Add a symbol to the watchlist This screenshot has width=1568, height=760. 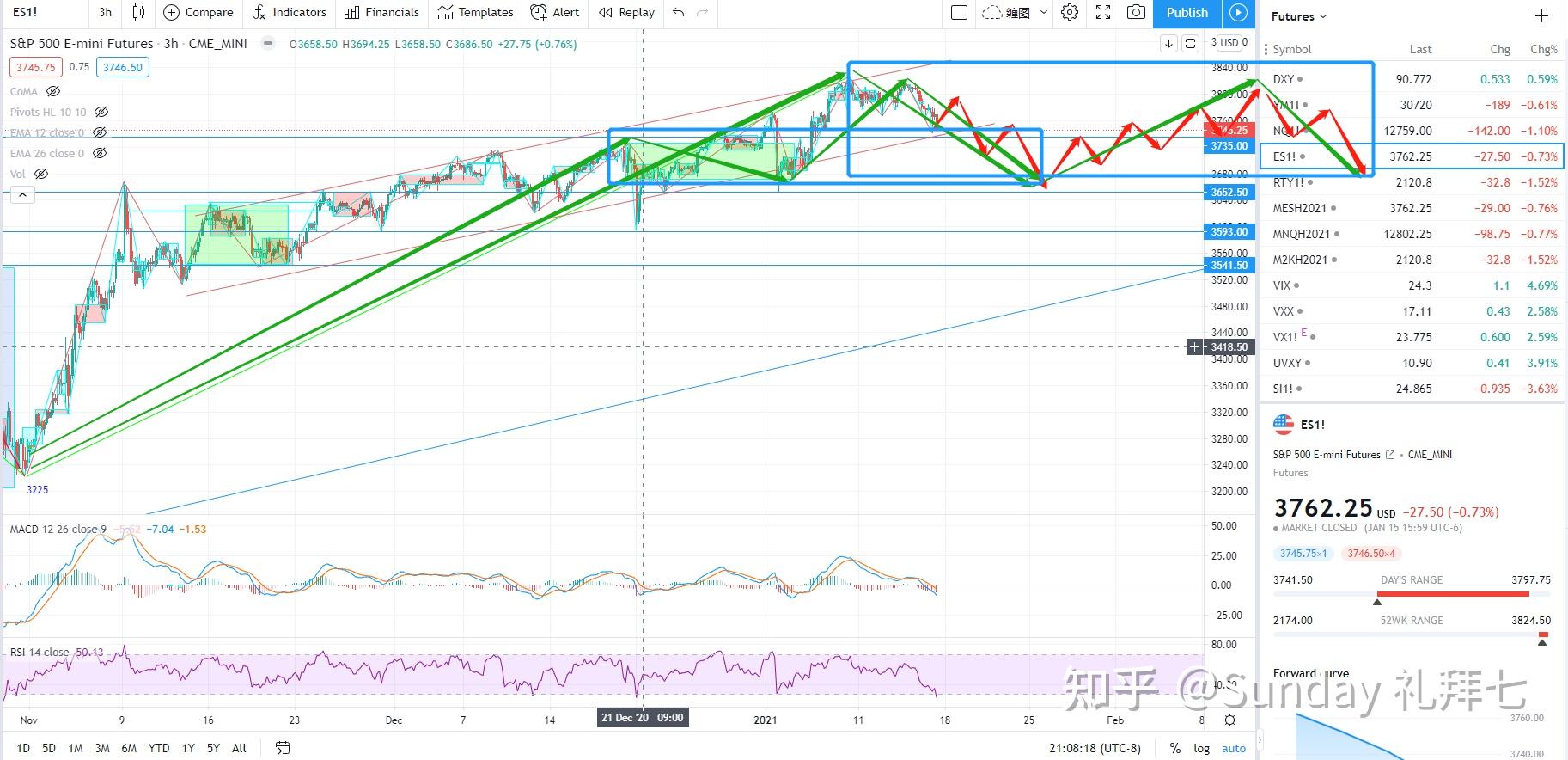tap(1541, 16)
